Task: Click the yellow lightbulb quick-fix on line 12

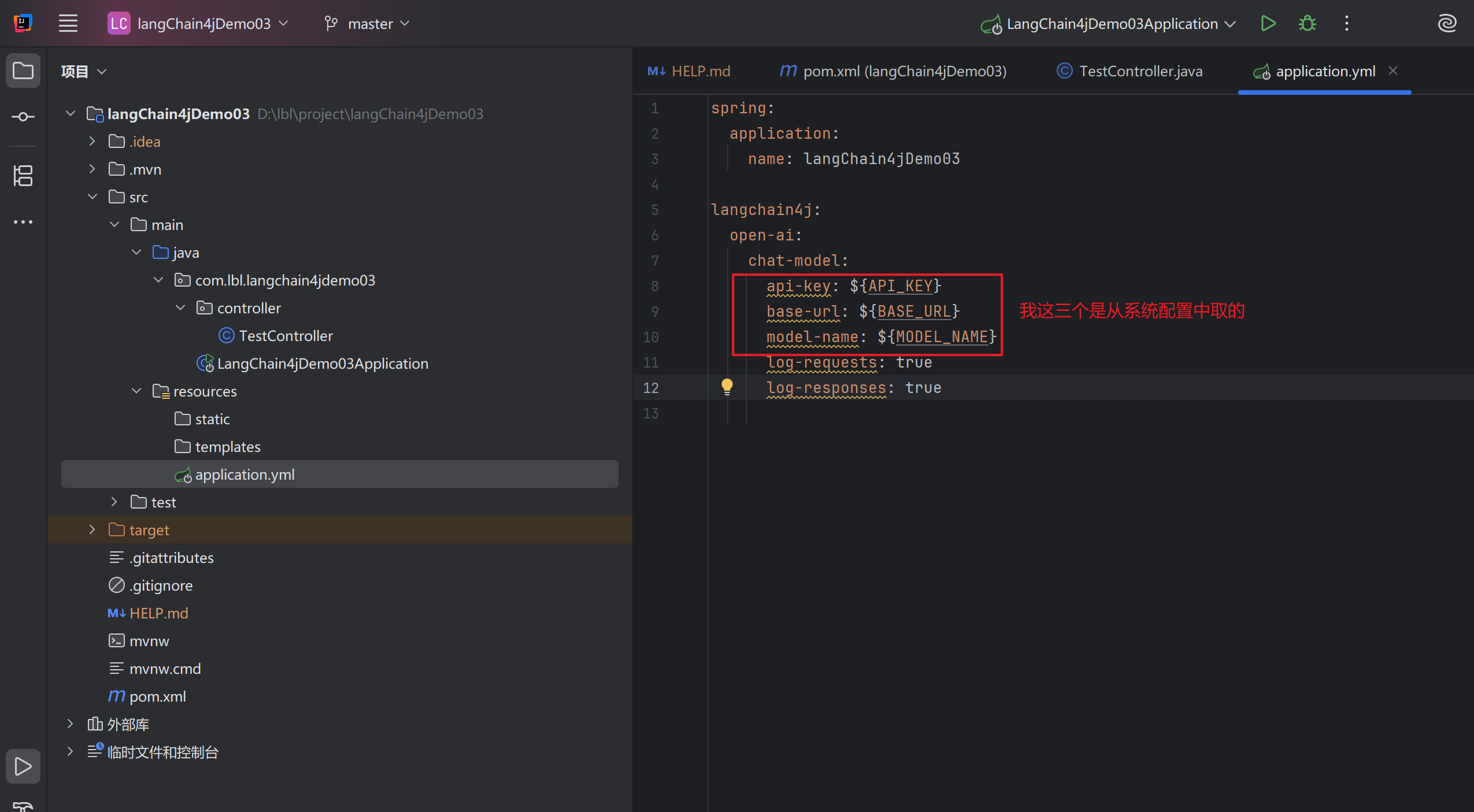Action: pyautogui.click(x=727, y=387)
